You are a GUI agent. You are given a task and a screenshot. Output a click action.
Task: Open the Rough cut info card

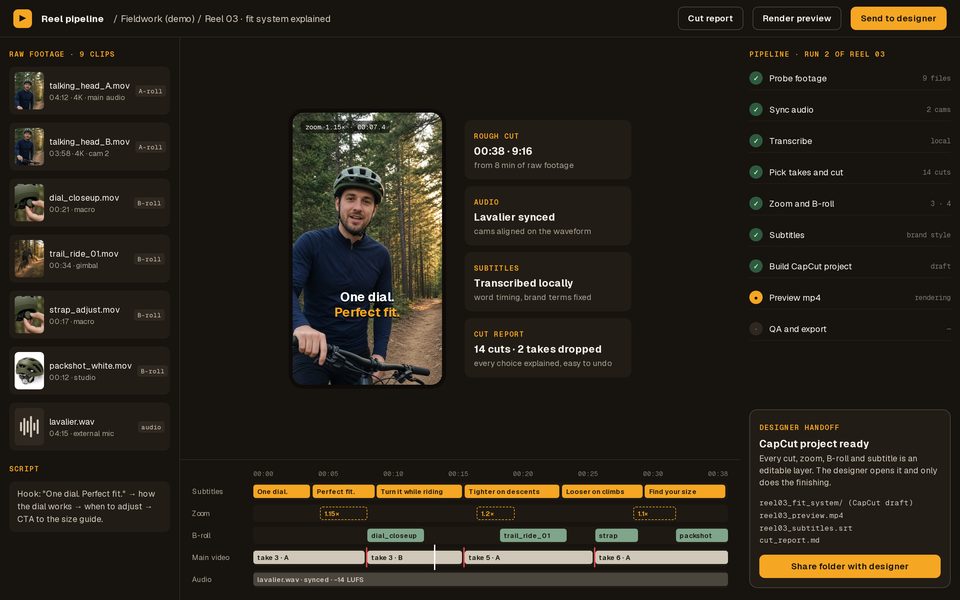[x=548, y=150]
